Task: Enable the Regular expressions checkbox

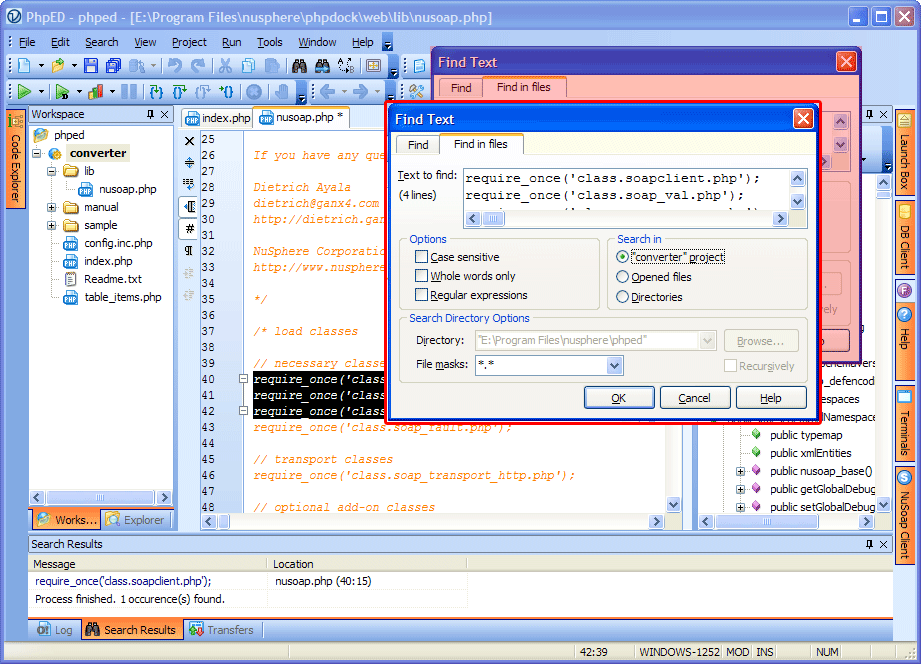Action: [x=421, y=294]
